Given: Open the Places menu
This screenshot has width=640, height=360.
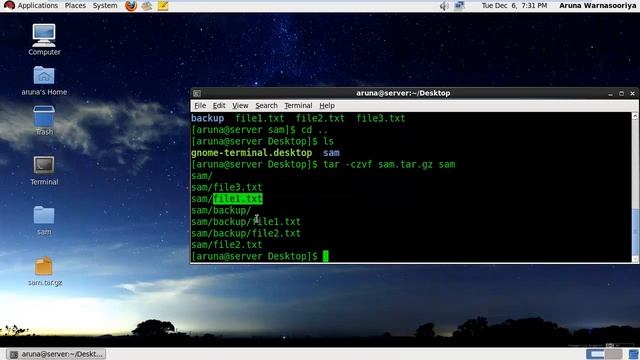Looking at the screenshot, I should coord(75,6).
